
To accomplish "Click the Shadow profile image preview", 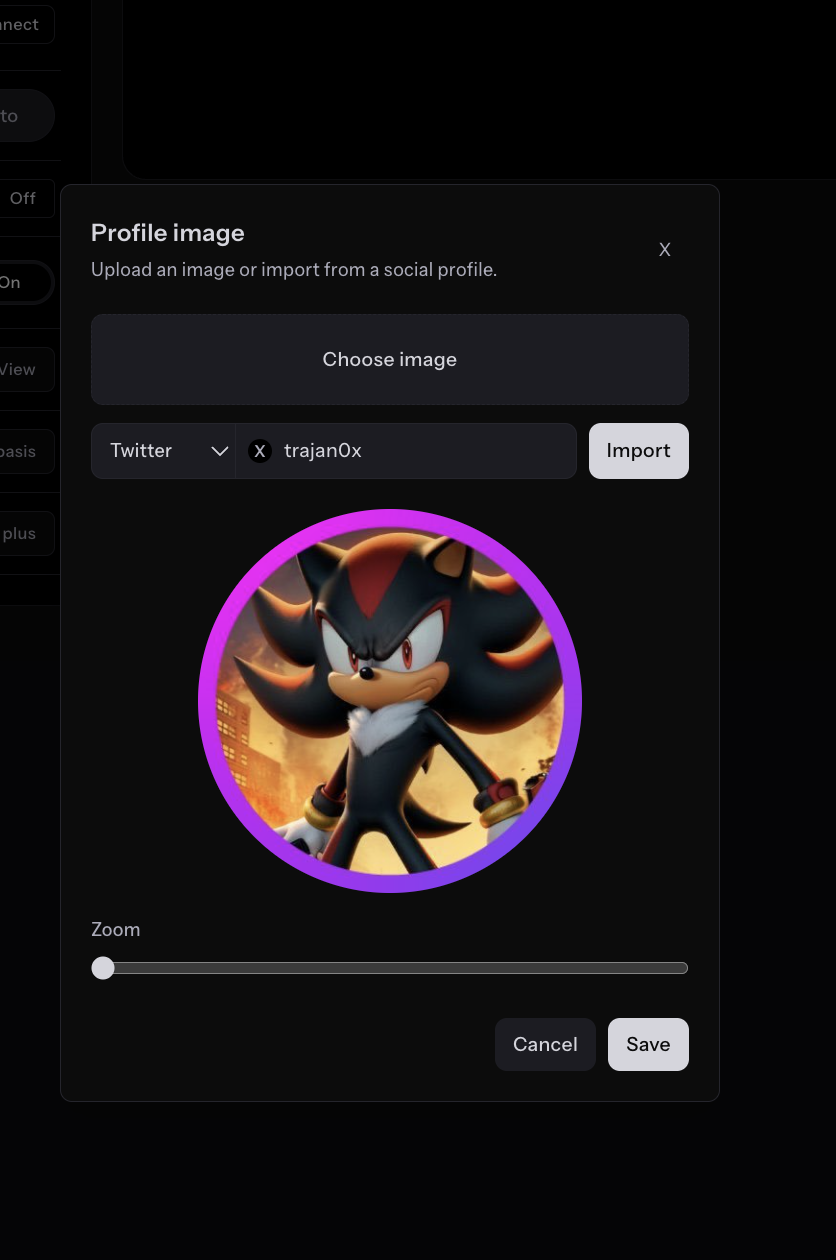I will click(x=390, y=700).
